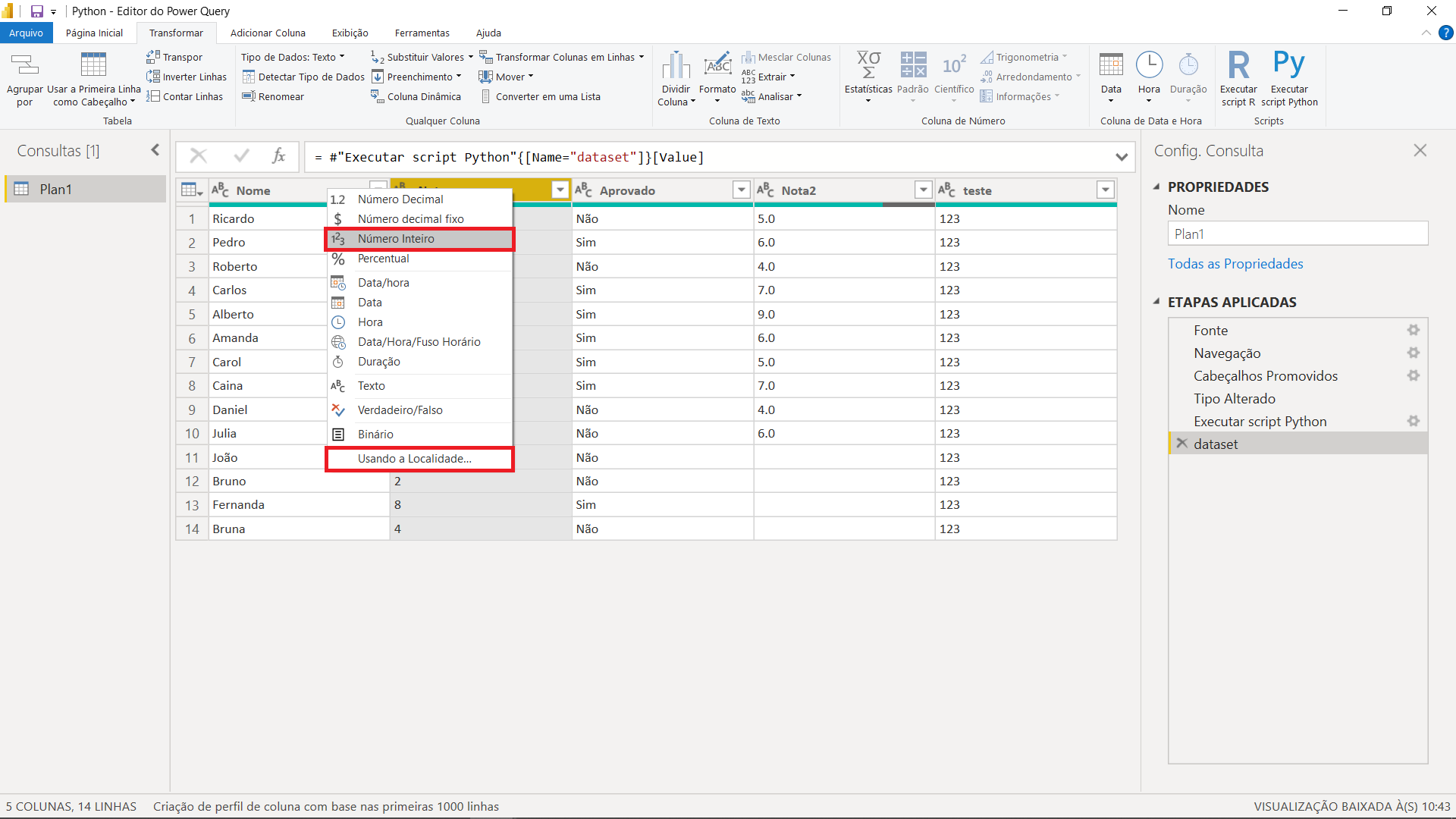Viewport: 1456px width, 819px height.
Task: Click the Executar script R icon
Action: coord(1238,66)
